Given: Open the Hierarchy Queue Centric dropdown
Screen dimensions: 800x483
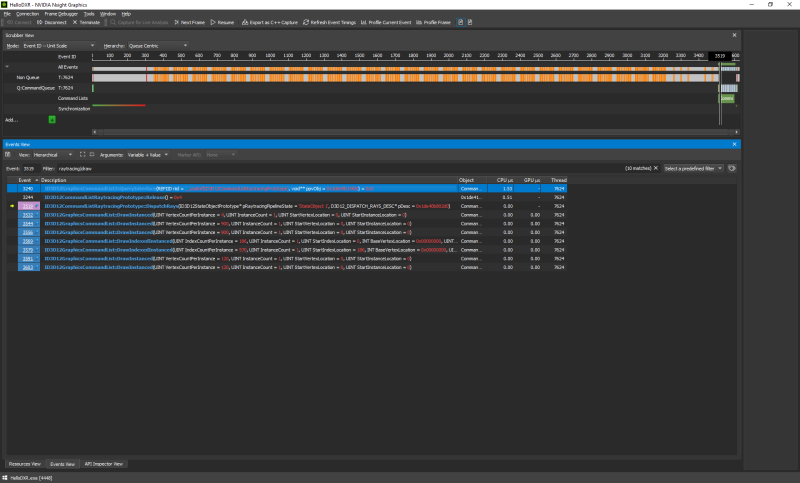Looking at the screenshot, I should 157,45.
